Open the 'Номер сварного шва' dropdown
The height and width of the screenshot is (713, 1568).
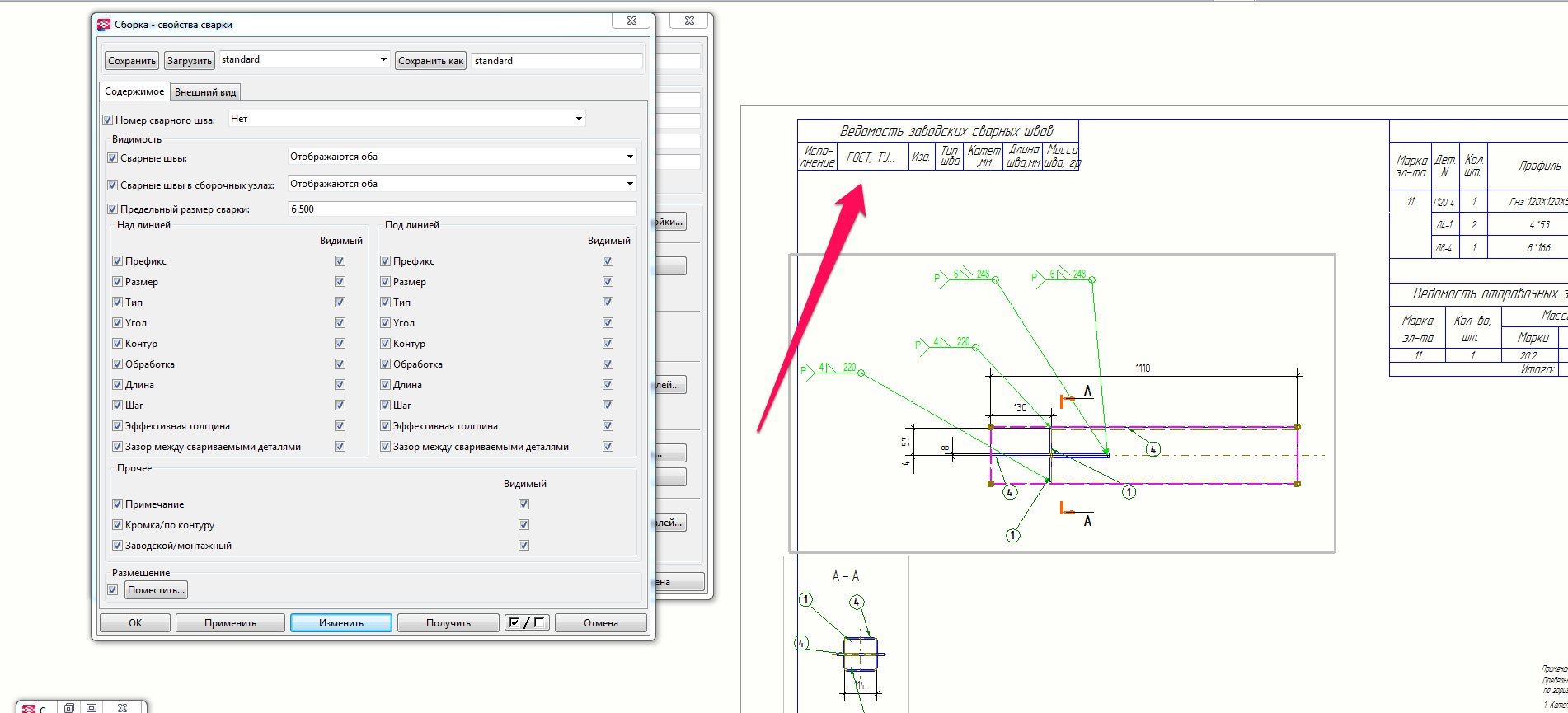[579, 119]
